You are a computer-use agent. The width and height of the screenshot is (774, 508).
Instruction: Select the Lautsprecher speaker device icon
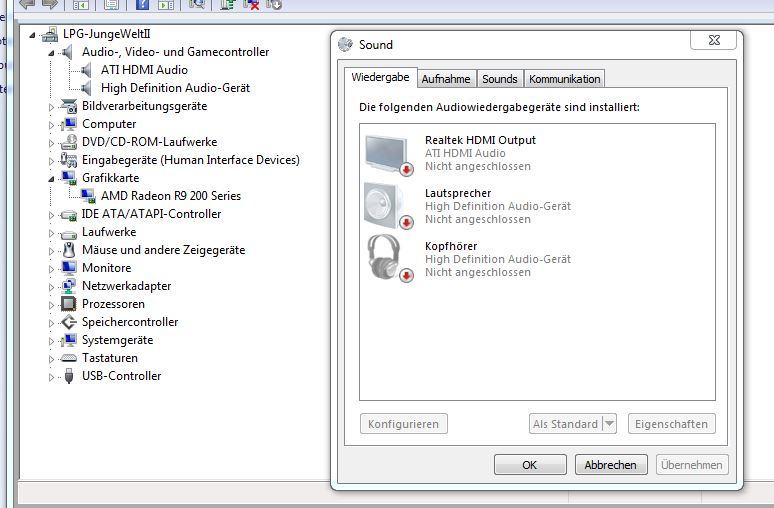point(388,206)
